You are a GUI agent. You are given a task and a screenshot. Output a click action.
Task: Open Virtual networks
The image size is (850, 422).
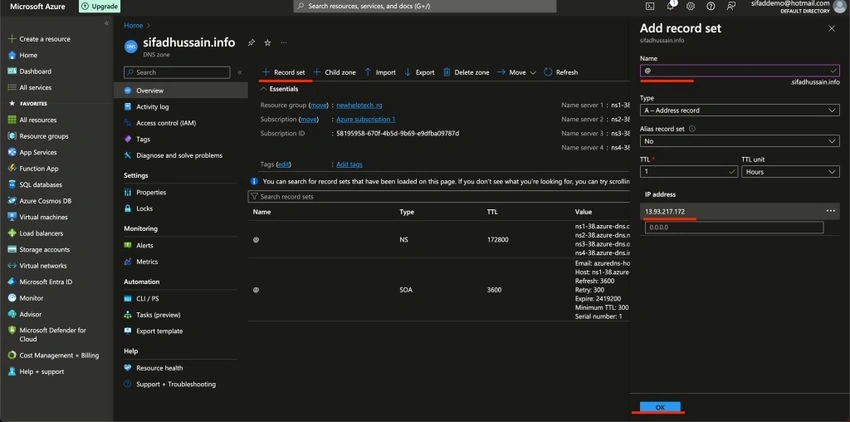[x=37, y=266]
